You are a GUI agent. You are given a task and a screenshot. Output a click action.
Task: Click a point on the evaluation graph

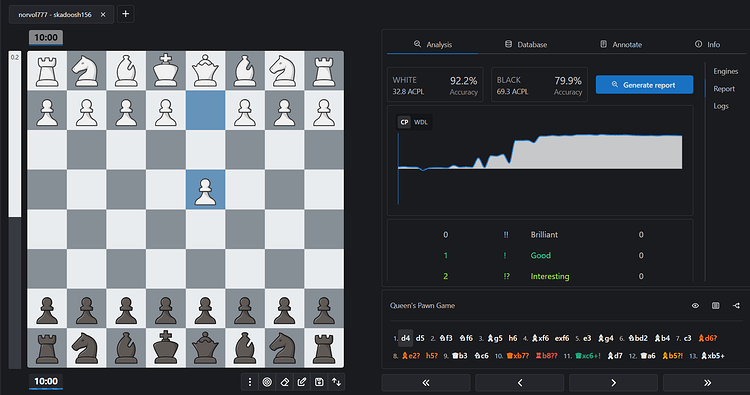(540, 152)
